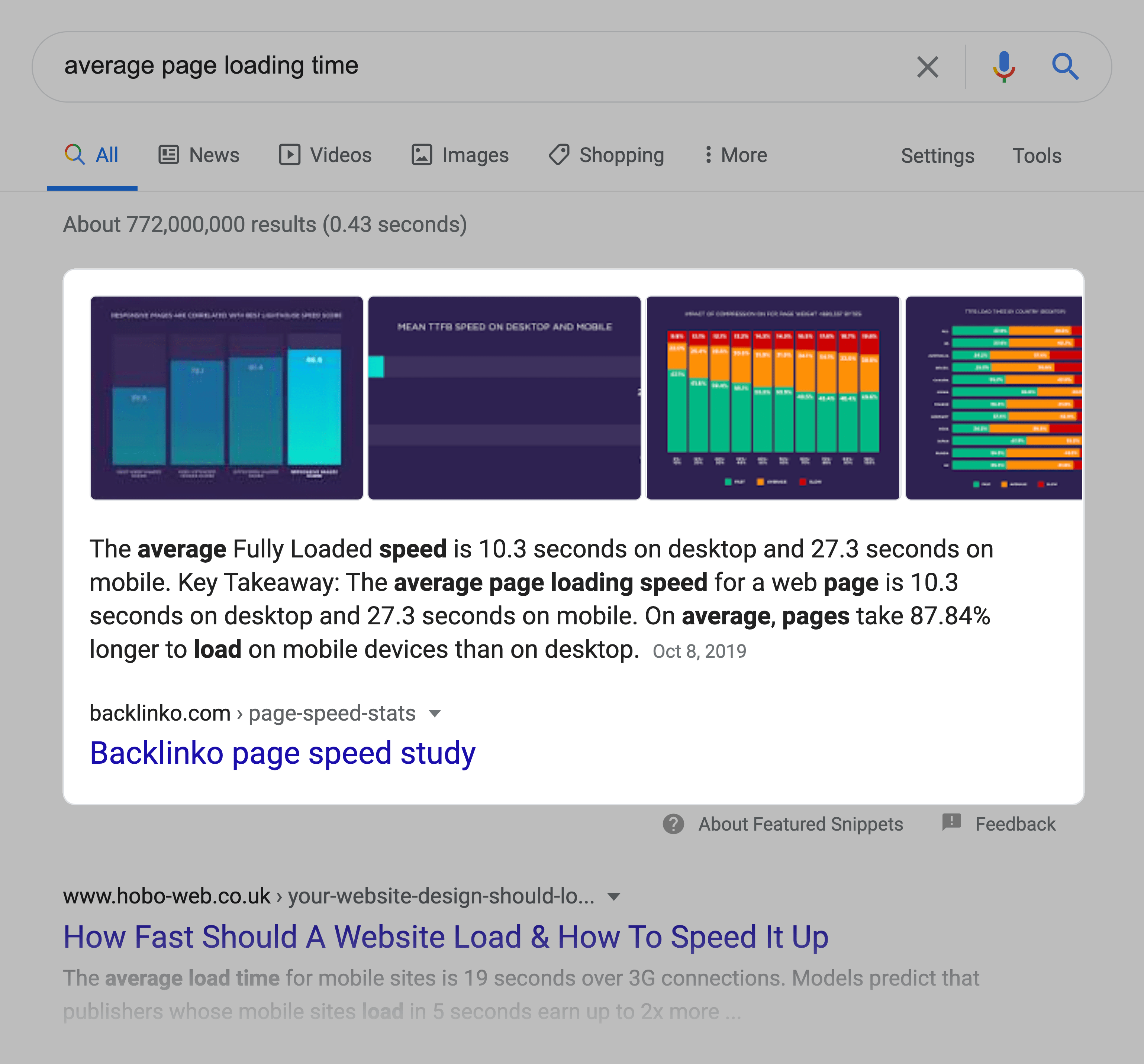Open the News tab via its newspaper icon
This screenshot has height=1064, width=1144.
click(x=169, y=155)
